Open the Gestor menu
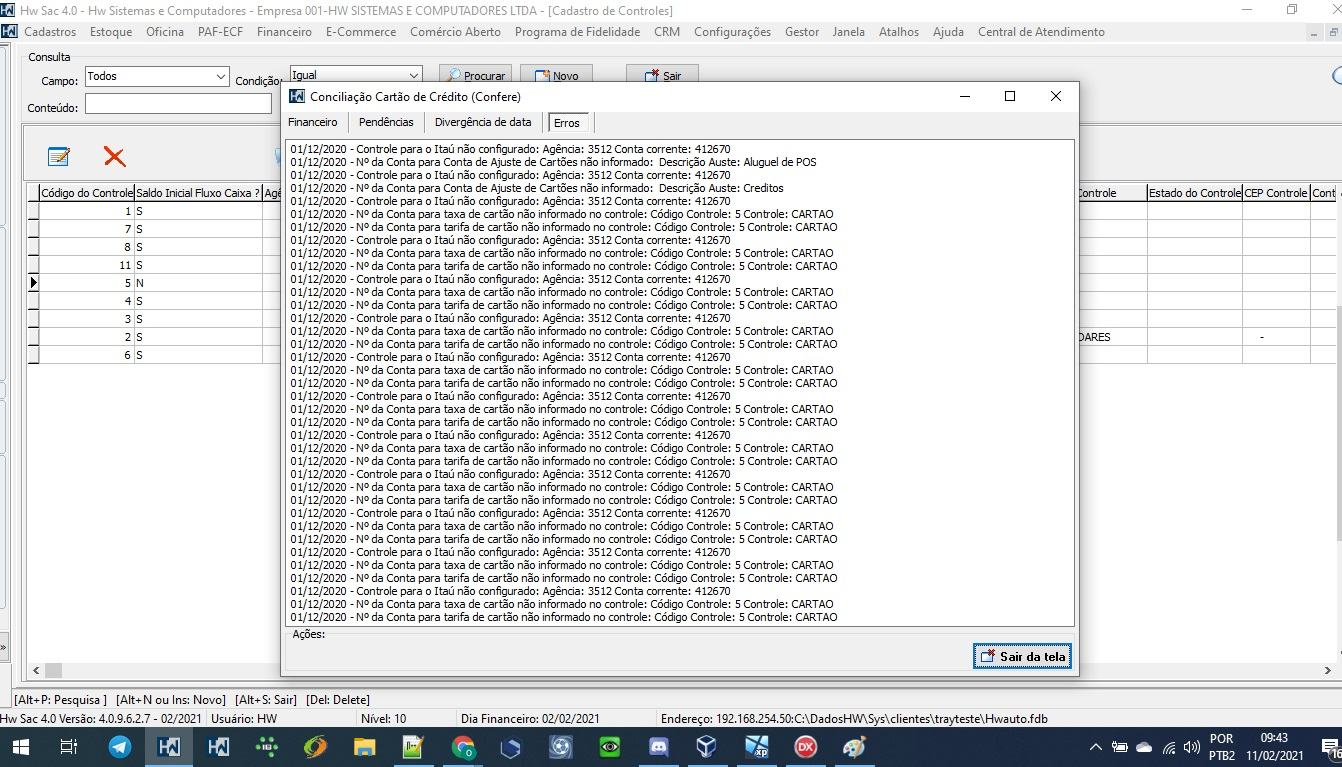This screenshot has width=1342, height=767. point(802,32)
